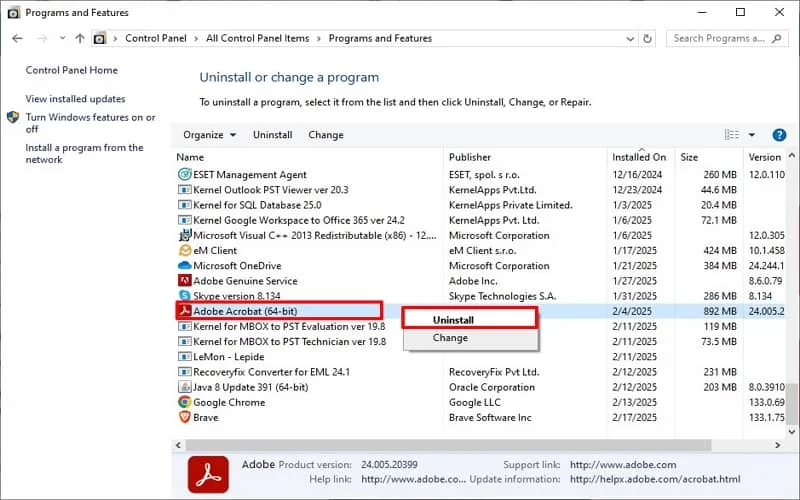The width and height of the screenshot is (800, 500).
Task: Go up one level with up arrow
Action: click(x=80, y=38)
